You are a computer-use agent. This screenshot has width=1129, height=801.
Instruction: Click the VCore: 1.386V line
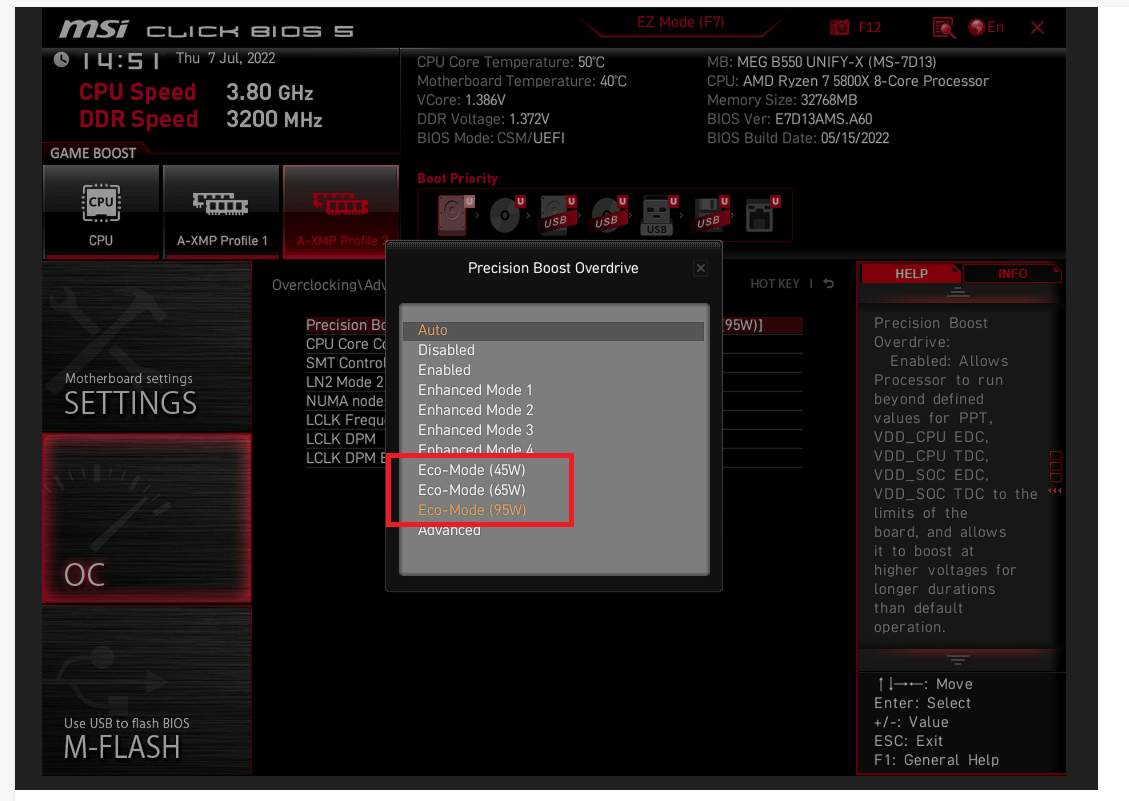click(x=461, y=99)
